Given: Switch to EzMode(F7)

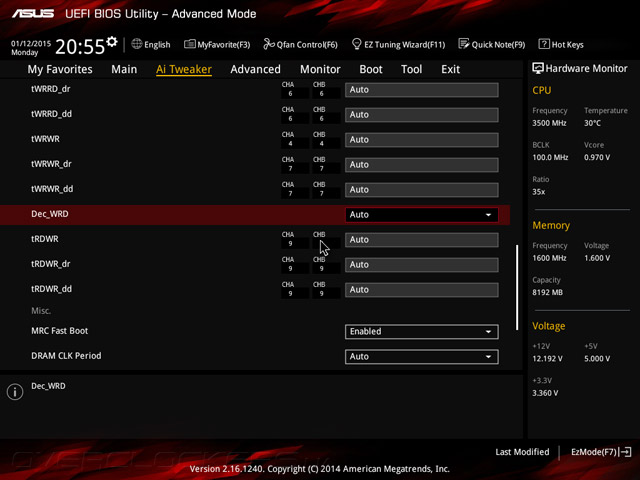Looking at the screenshot, I should (601, 452).
